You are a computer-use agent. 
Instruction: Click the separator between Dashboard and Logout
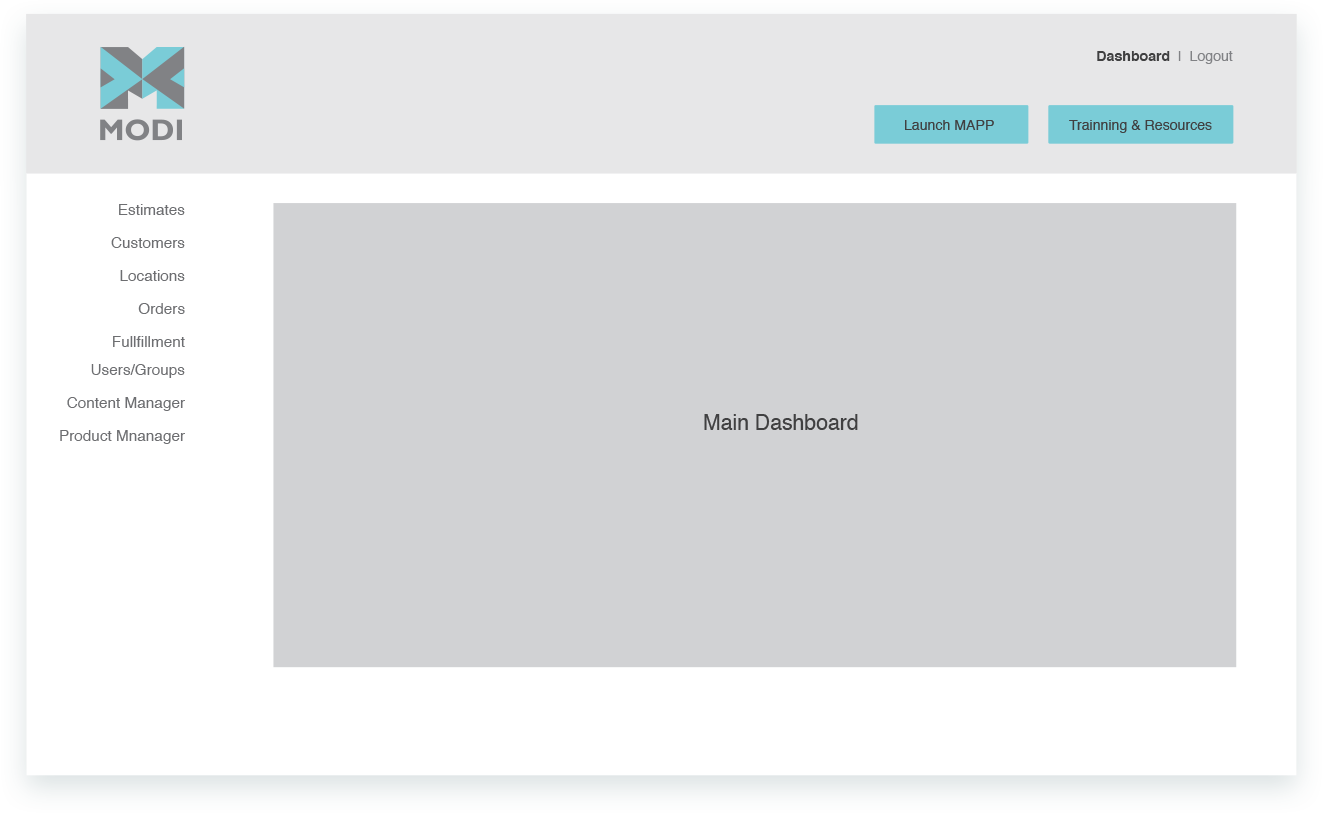[1179, 56]
